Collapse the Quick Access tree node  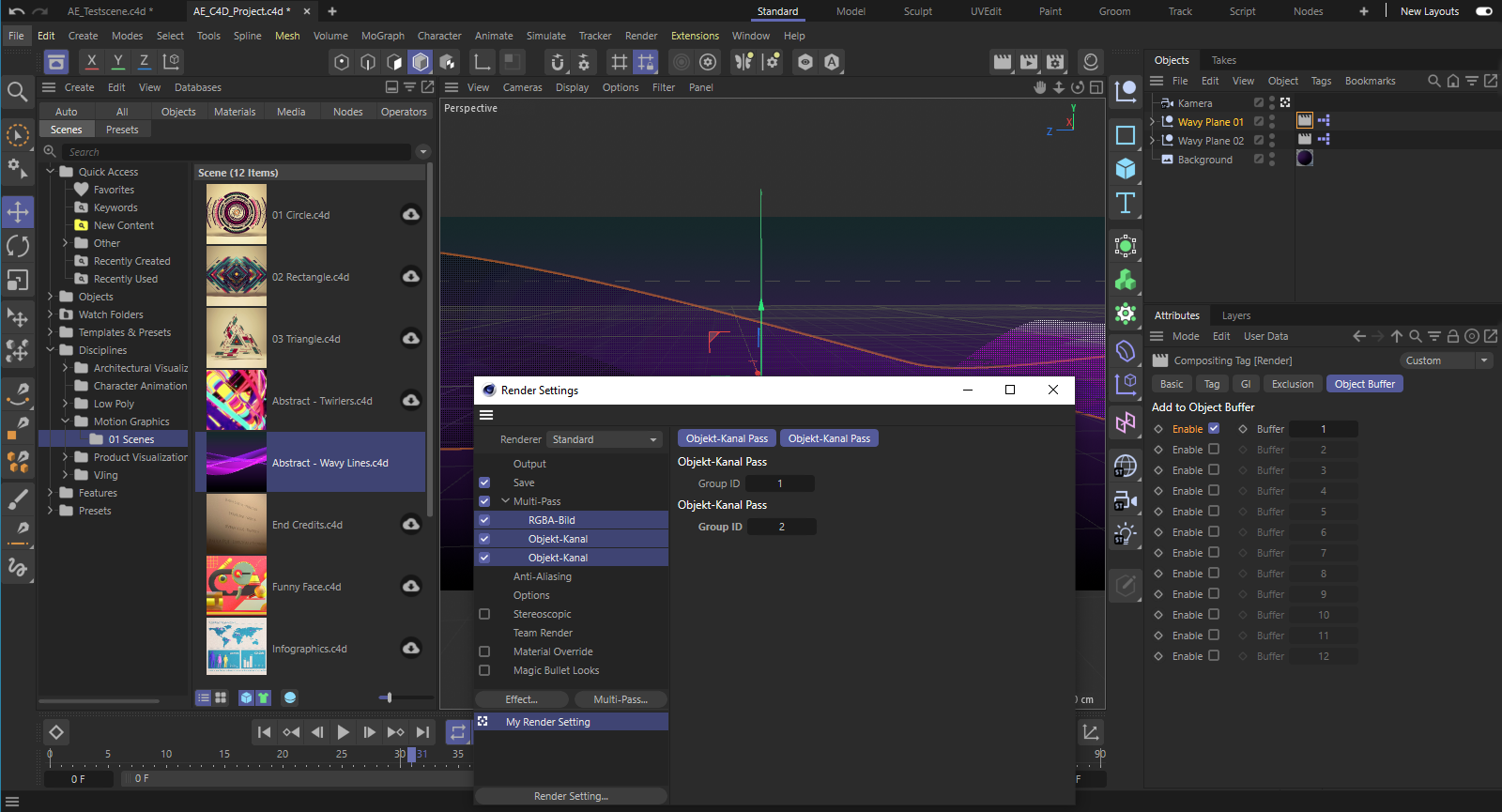coord(51,172)
